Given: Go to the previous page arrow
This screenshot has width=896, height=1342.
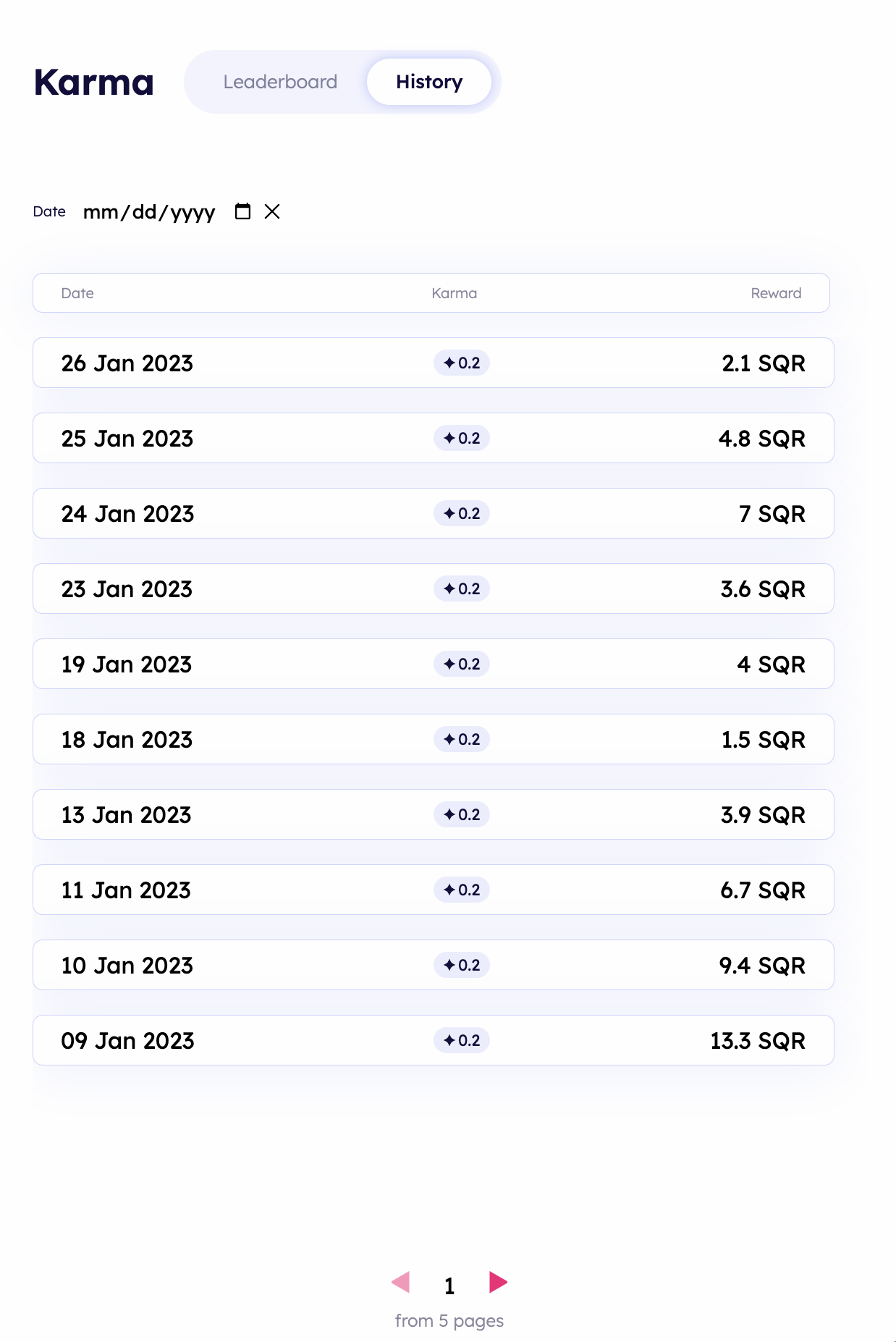Looking at the screenshot, I should coord(401,1282).
